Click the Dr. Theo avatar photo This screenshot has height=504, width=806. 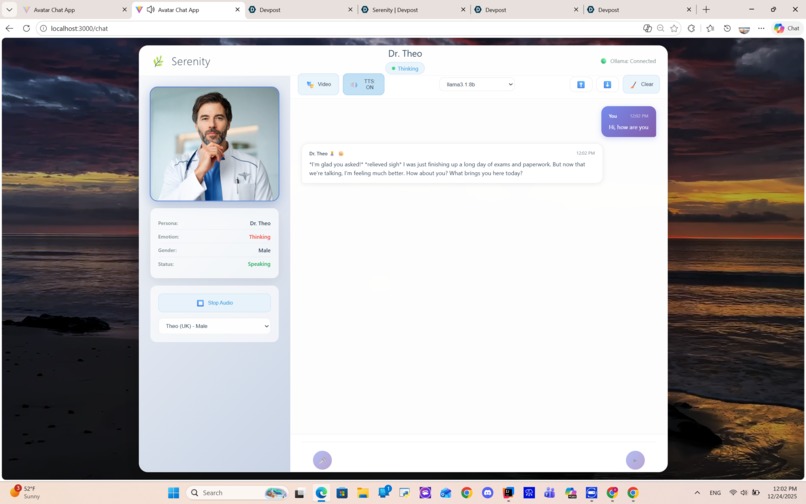[x=214, y=143]
